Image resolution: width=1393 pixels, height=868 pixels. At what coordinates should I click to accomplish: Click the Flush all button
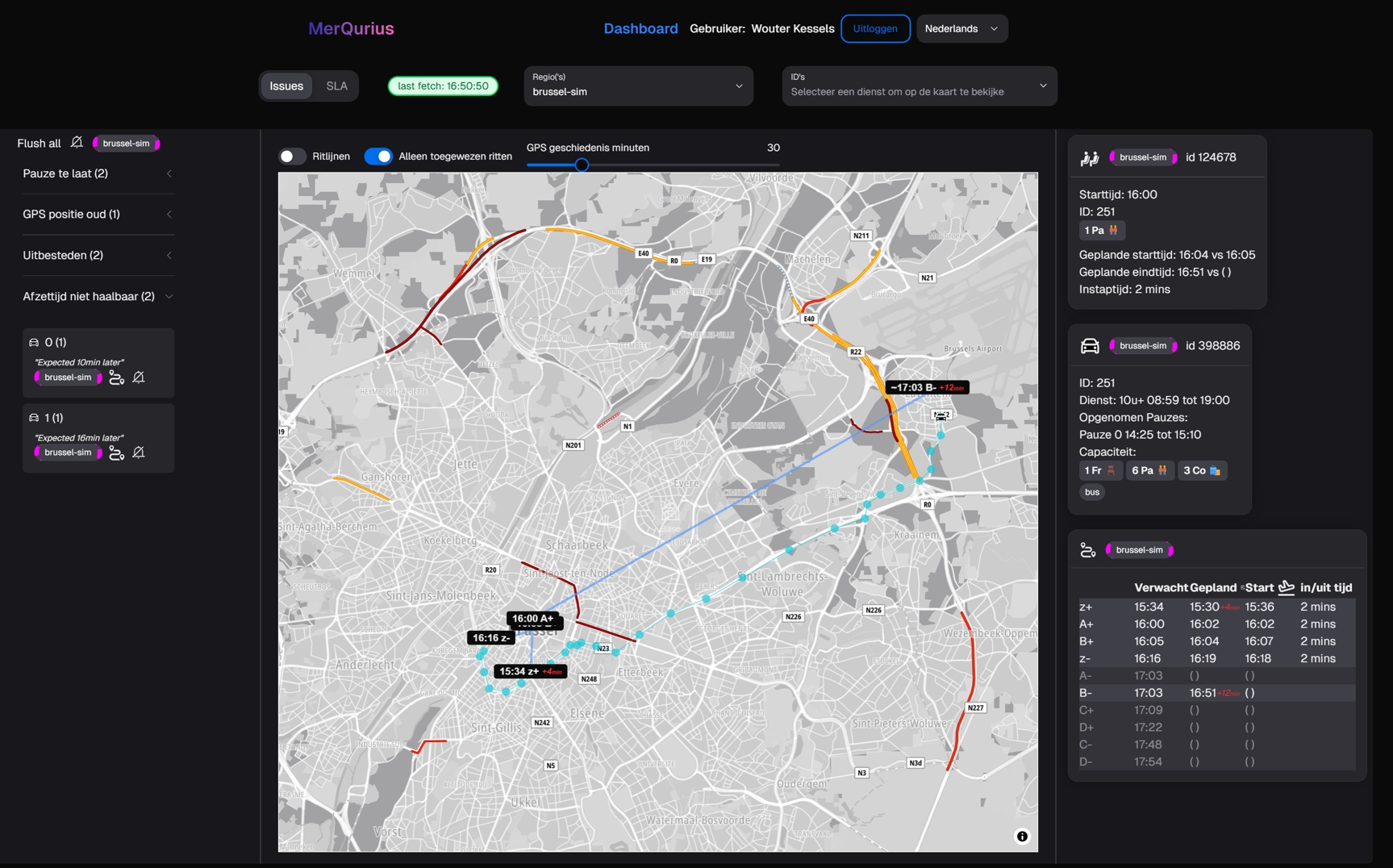(39, 144)
